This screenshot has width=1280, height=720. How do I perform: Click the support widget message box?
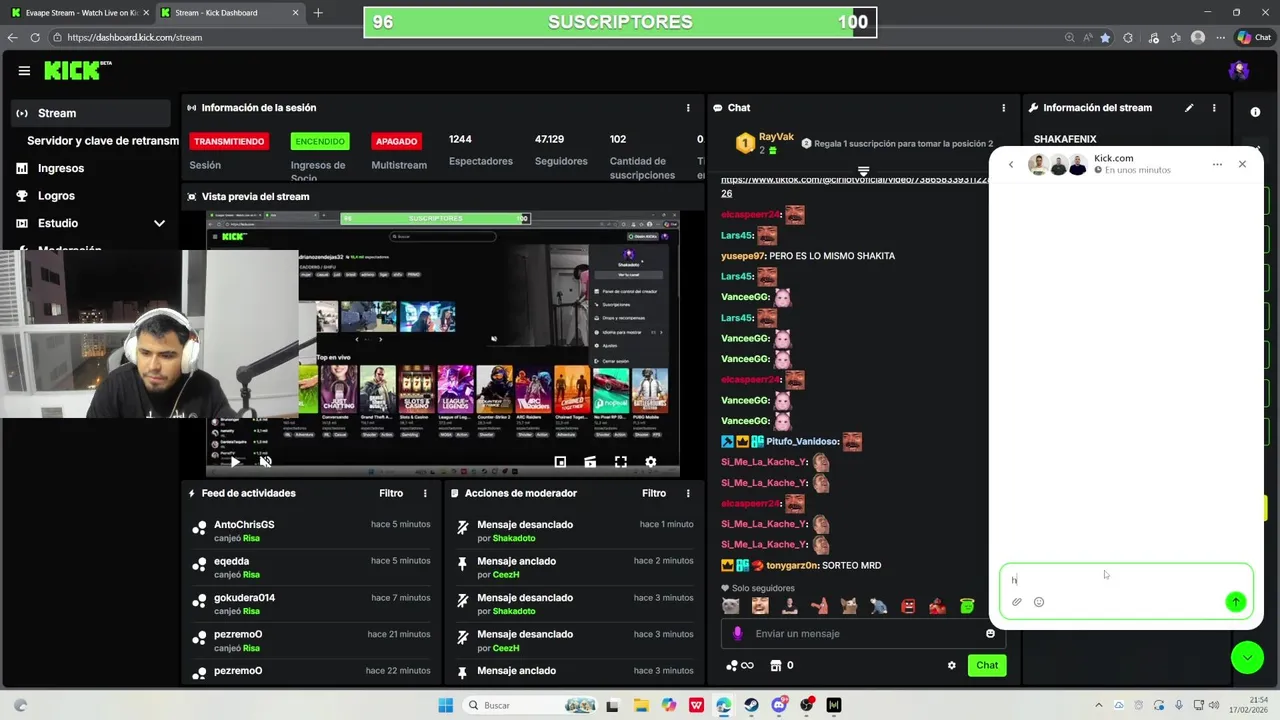point(1126,591)
